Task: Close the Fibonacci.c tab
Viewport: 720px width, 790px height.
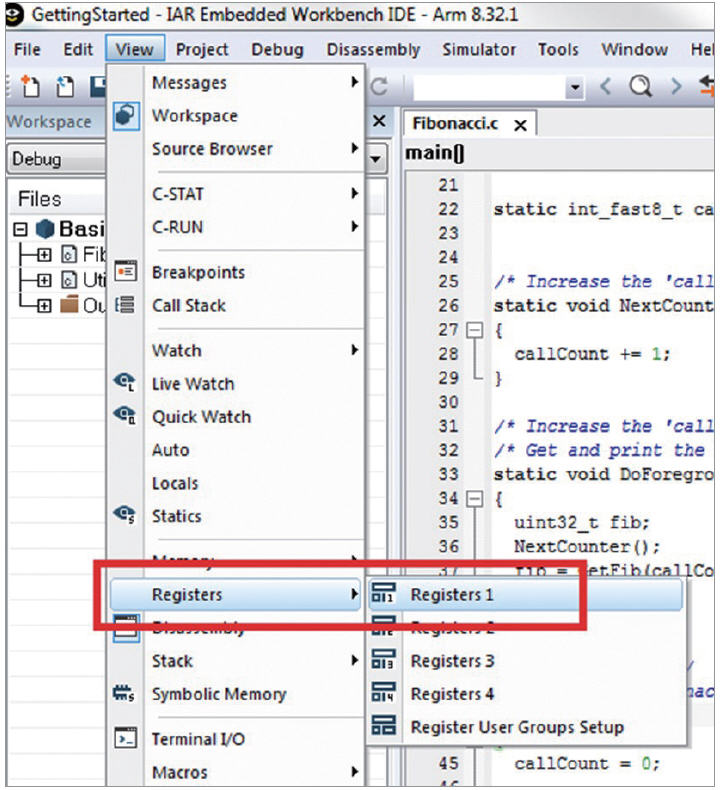Action: tap(520, 125)
